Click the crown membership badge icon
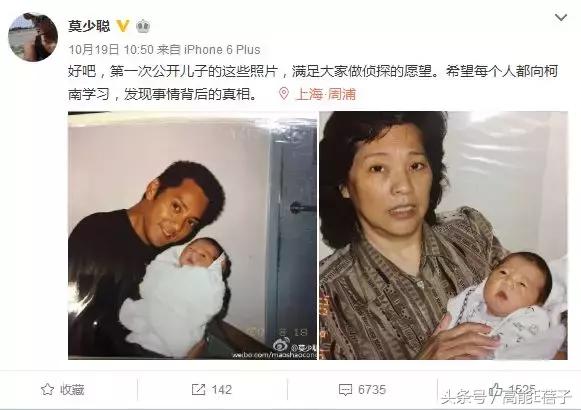The image size is (581, 410). 143,26
